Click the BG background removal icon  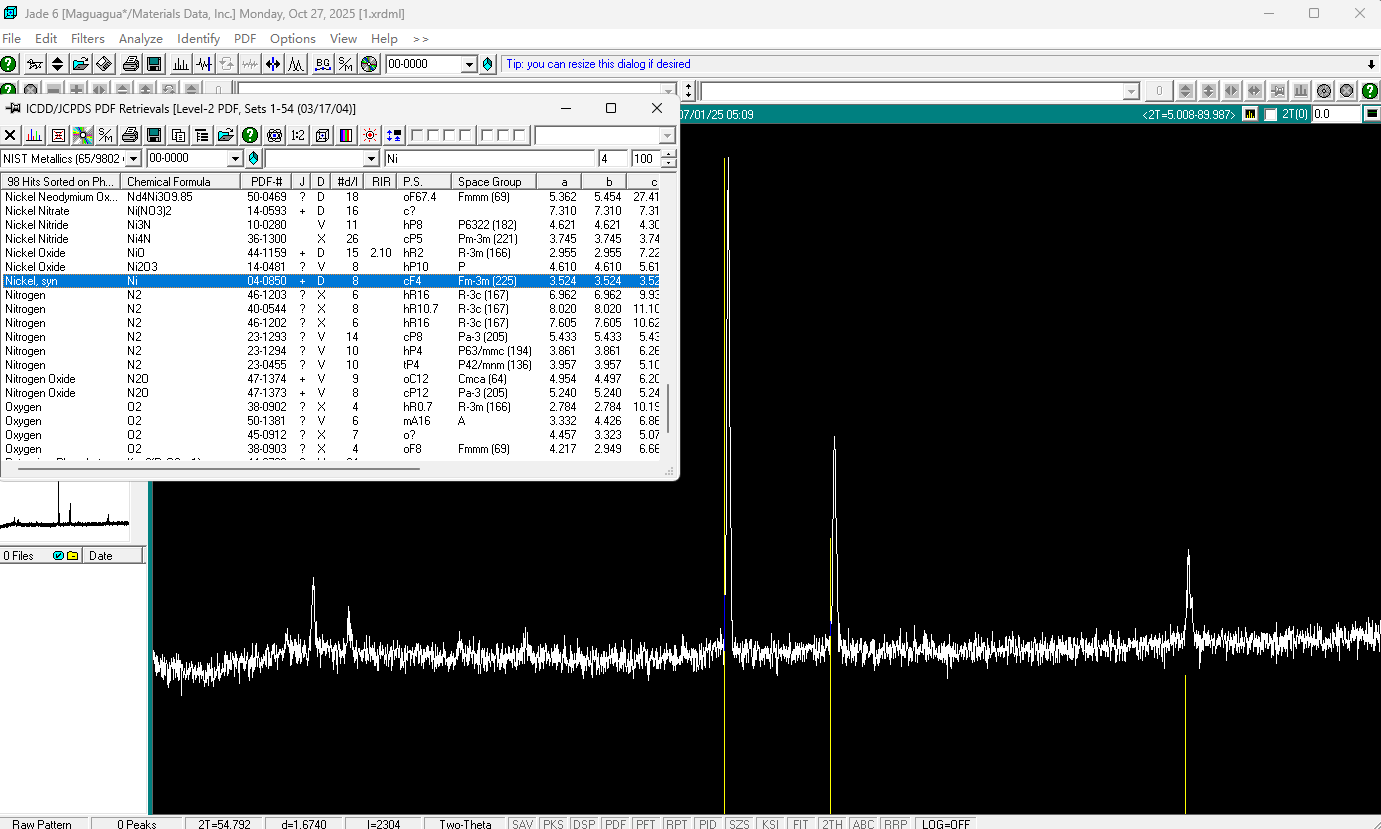pos(322,64)
